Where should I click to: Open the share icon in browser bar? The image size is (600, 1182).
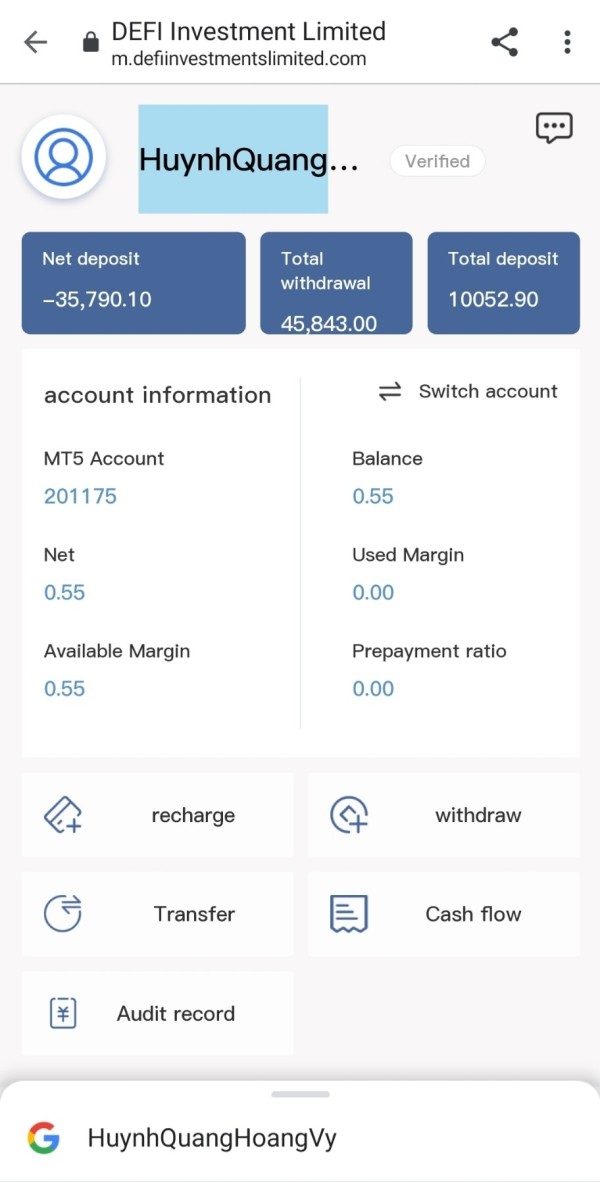pos(504,41)
